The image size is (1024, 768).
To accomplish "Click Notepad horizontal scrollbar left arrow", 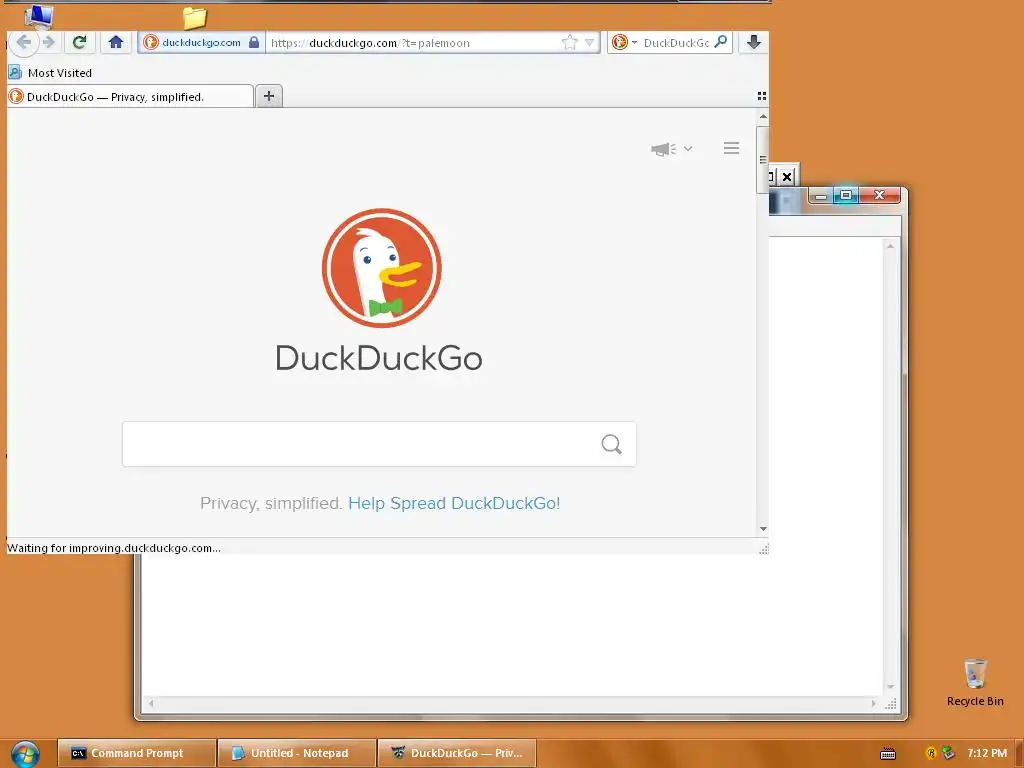I will pos(151,703).
